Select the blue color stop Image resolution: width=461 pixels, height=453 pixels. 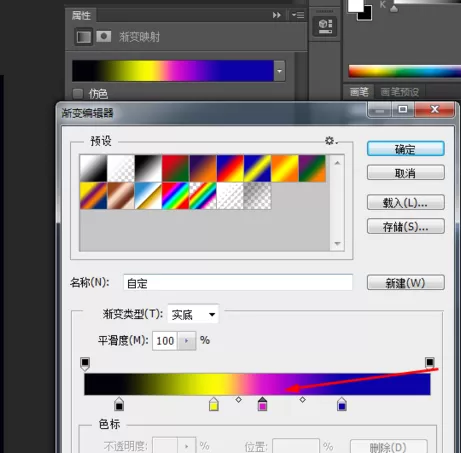tap(342, 404)
